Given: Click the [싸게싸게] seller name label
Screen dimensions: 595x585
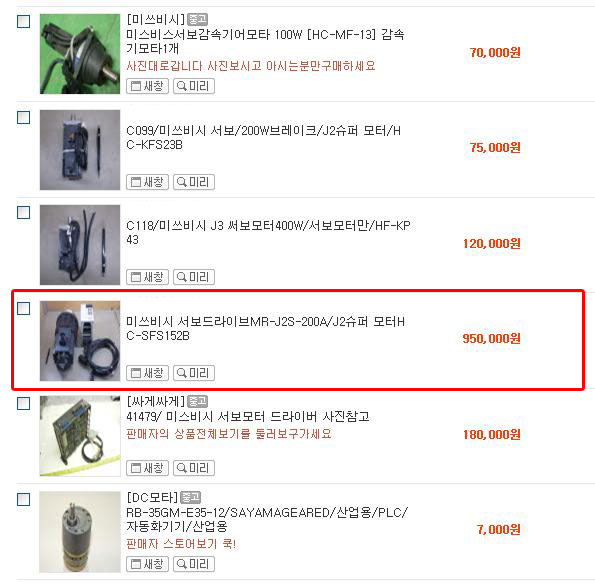Looking at the screenshot, I should (x=156, y=401).
